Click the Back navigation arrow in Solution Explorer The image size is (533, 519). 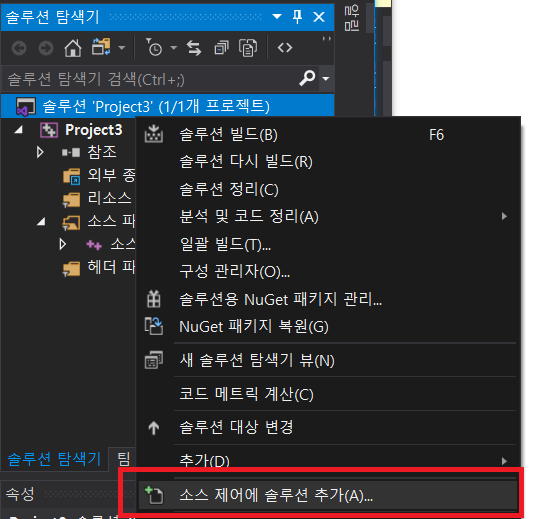(19, 48)
